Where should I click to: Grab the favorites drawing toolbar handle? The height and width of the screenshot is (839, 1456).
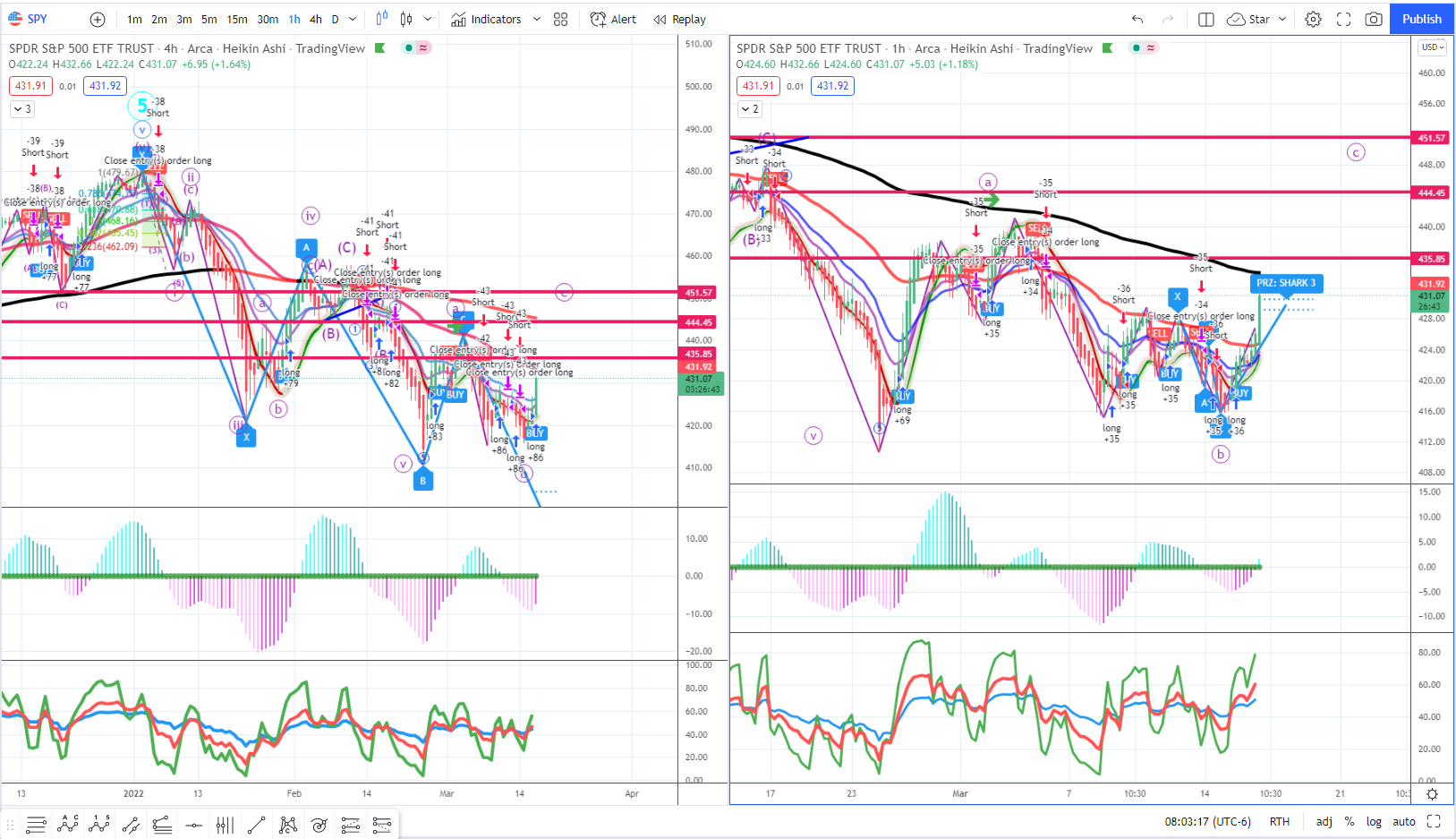[10, 825]
